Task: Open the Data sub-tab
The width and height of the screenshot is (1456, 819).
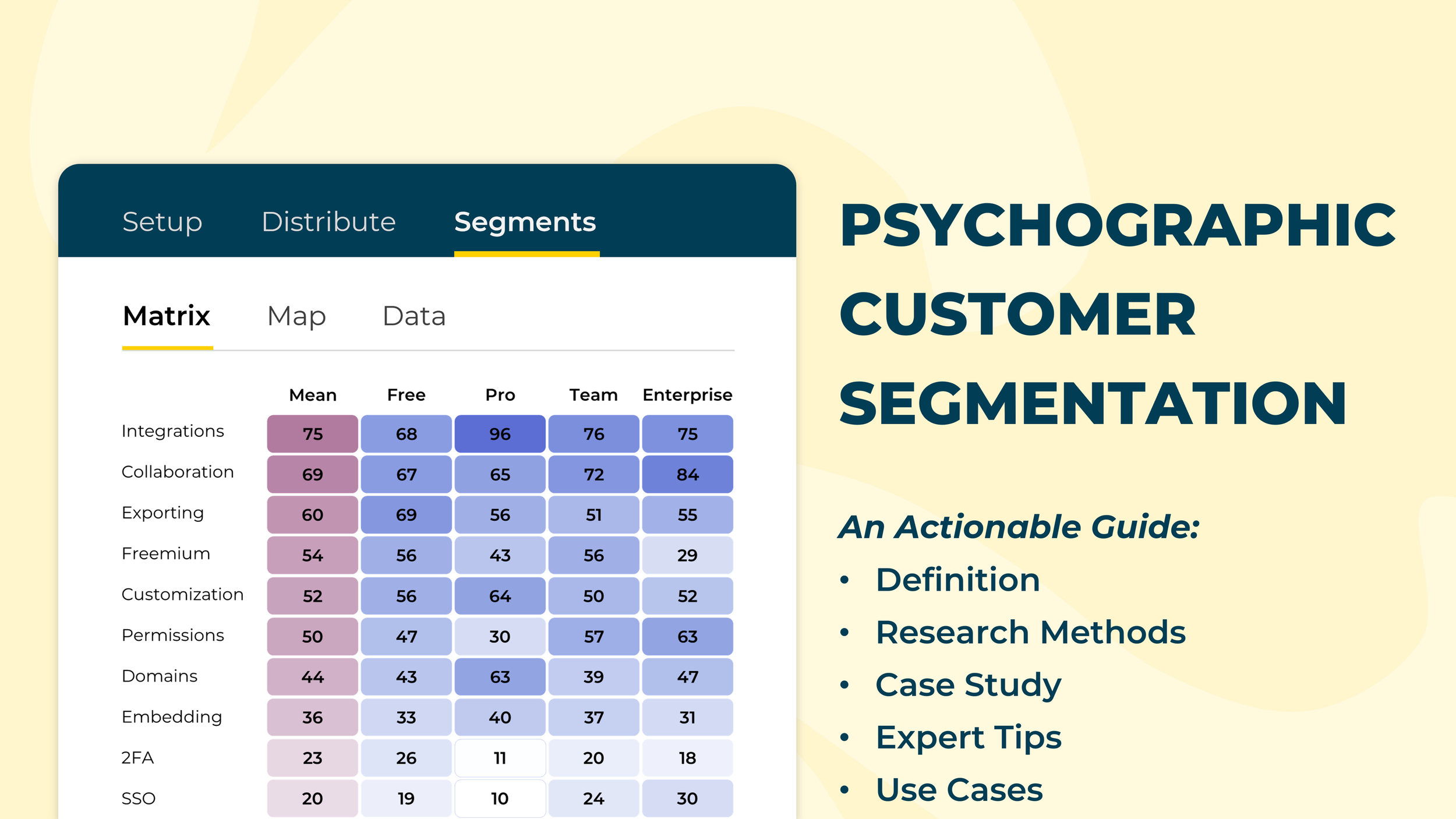Action: tap(414, 316)
